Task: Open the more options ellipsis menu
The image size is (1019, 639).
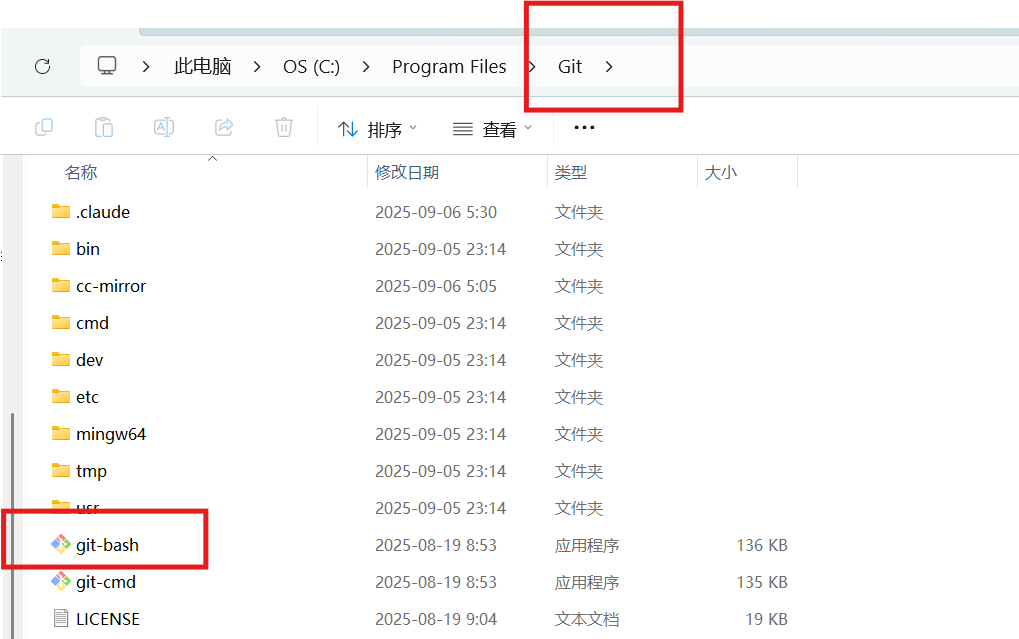Action: 584,127
